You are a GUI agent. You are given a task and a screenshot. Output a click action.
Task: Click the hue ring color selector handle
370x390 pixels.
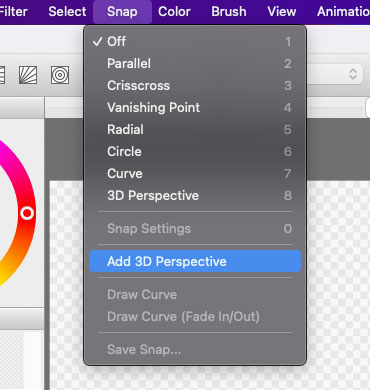(x=27, y=213)
